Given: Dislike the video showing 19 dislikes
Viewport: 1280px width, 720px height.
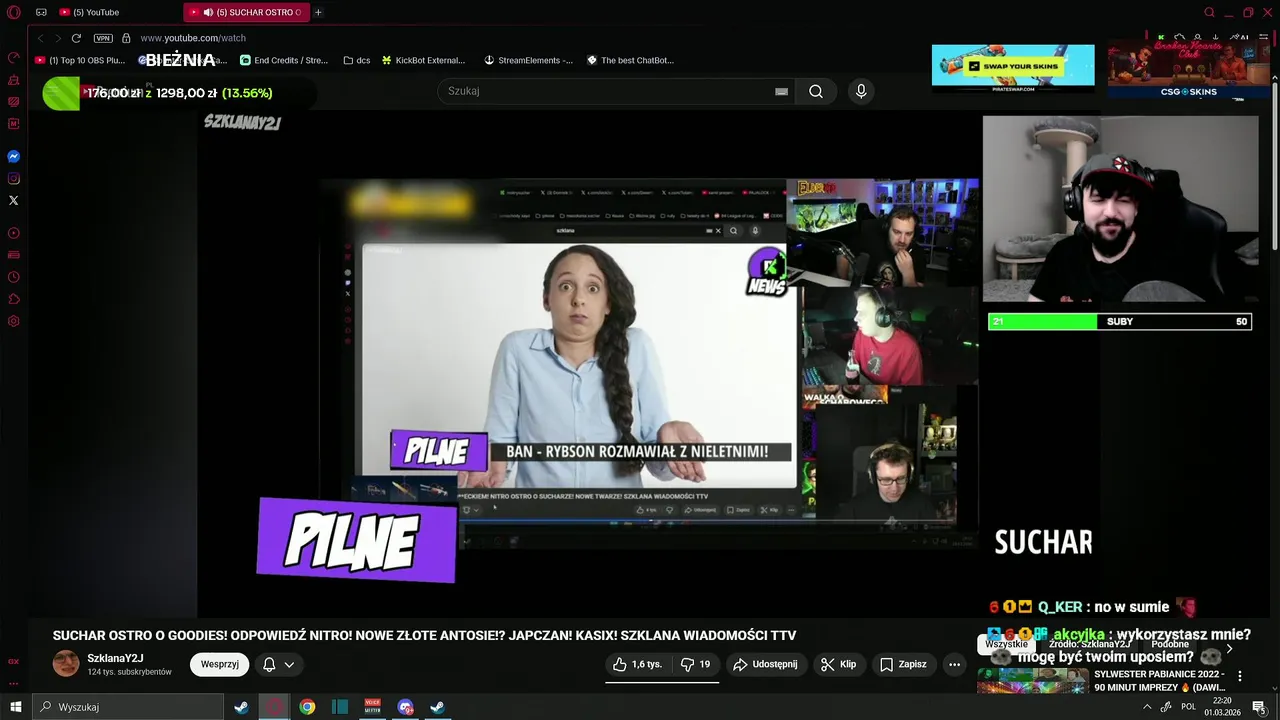Looking at the screenshot, I should pyautogui.click(x=695, y=664).
